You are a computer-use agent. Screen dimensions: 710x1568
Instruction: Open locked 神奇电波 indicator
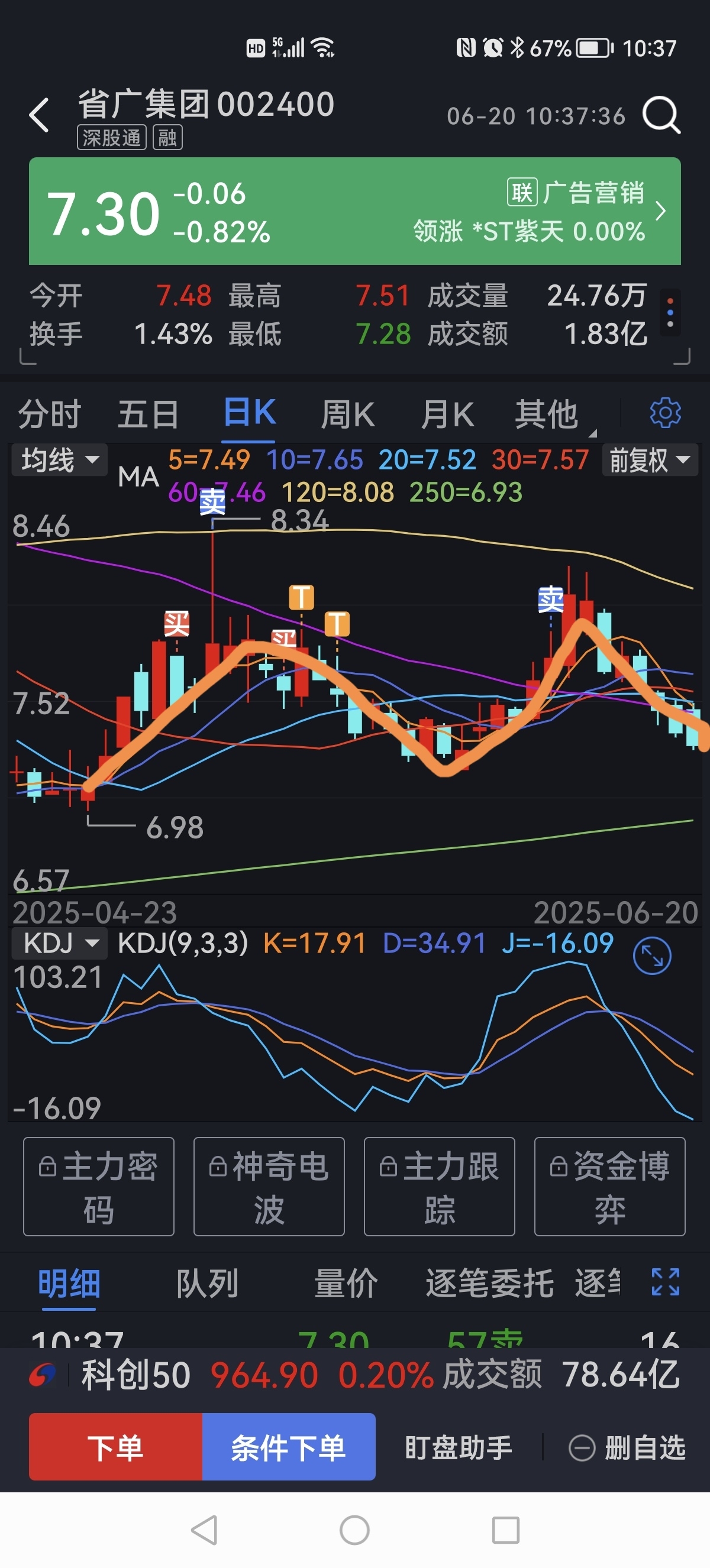point(269,1187)
